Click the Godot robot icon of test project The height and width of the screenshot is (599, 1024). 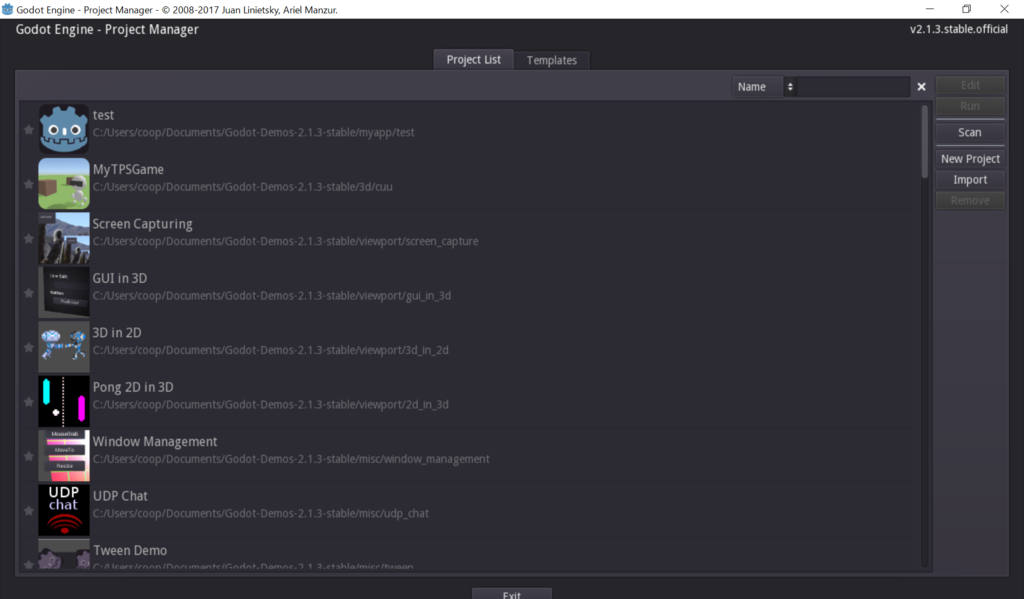(x=64, y=129)
